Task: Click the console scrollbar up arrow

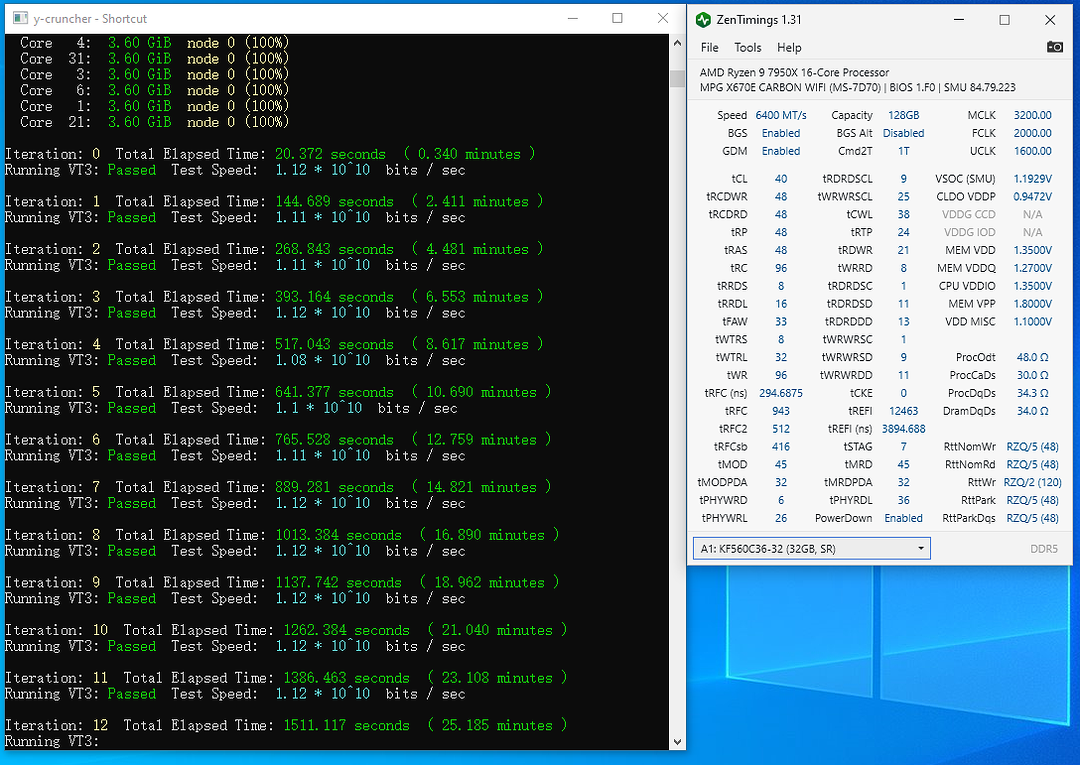Action: [677, 42]
